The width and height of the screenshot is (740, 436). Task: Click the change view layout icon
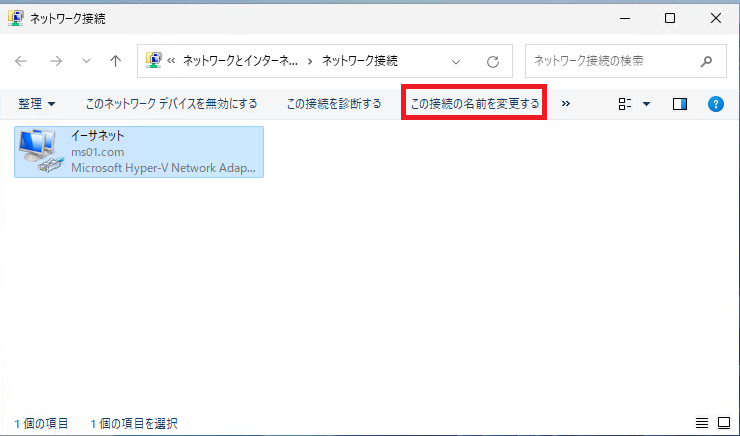(625, 104)
